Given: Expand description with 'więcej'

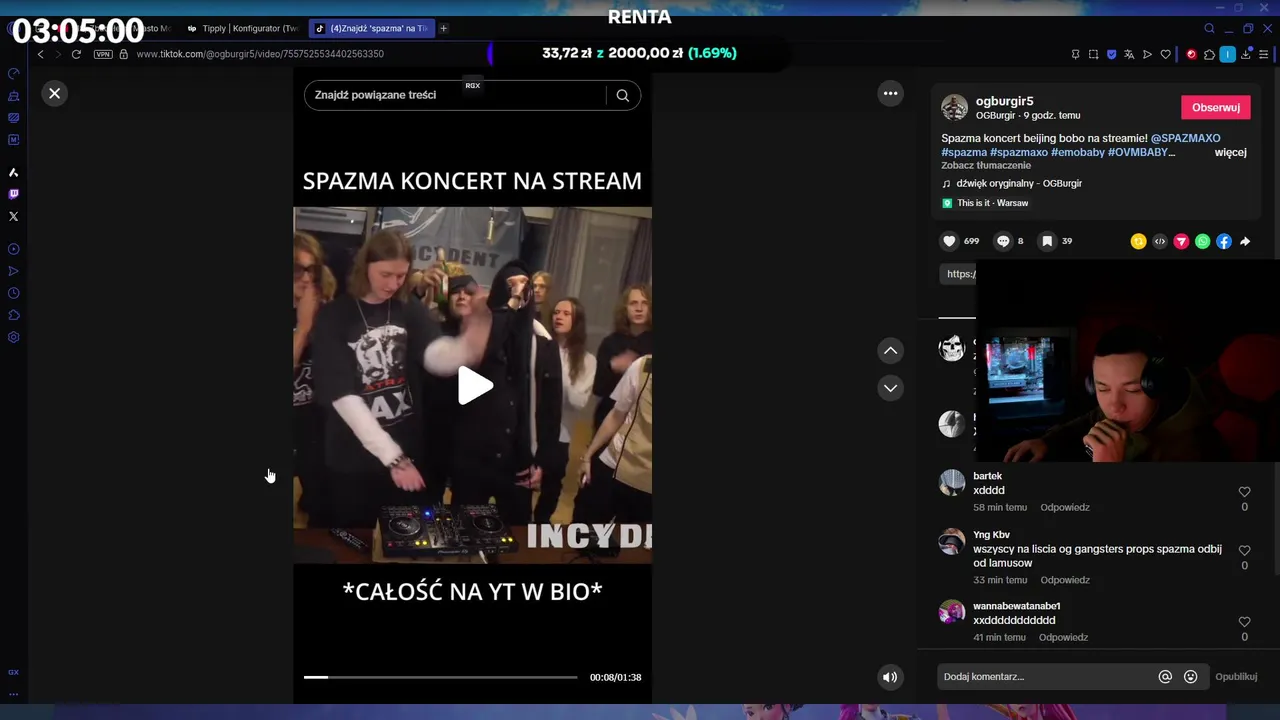Looking at the screenshot, I should (x=1231, y=152).
